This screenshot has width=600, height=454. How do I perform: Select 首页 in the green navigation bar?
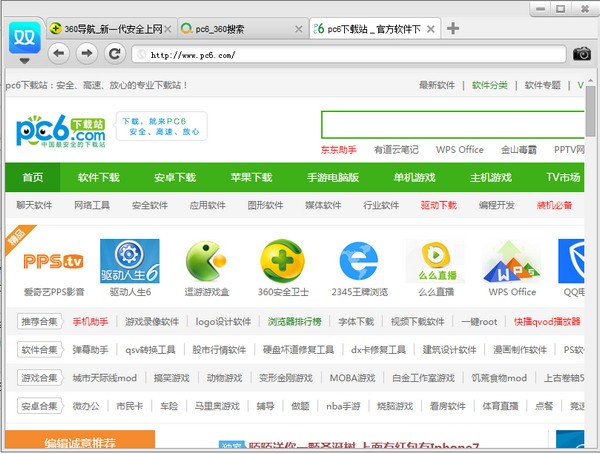pos(33,177)
